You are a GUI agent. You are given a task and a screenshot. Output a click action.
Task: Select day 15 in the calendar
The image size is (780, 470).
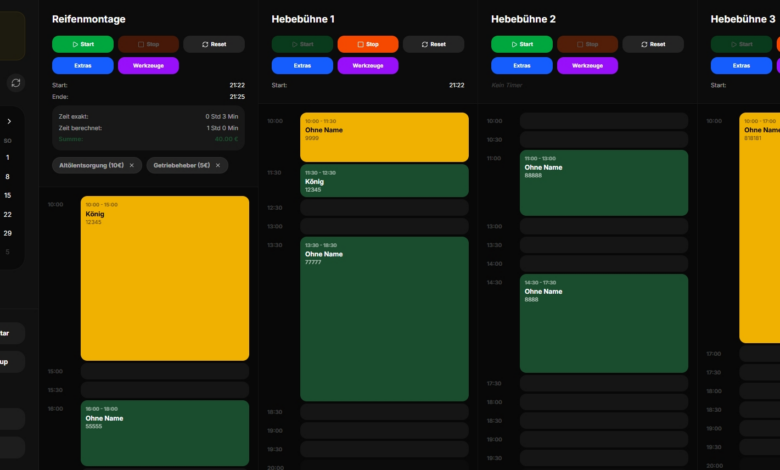[x=8, y=195]
